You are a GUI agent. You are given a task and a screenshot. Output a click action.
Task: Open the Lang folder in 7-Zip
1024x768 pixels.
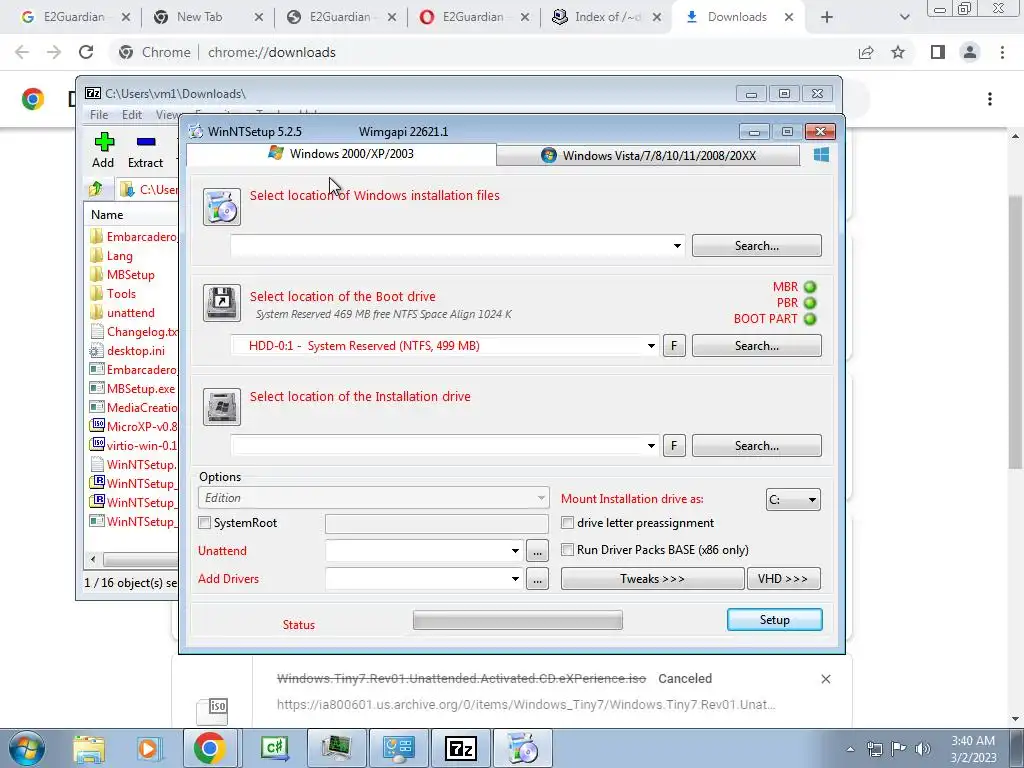click(120, 256)
